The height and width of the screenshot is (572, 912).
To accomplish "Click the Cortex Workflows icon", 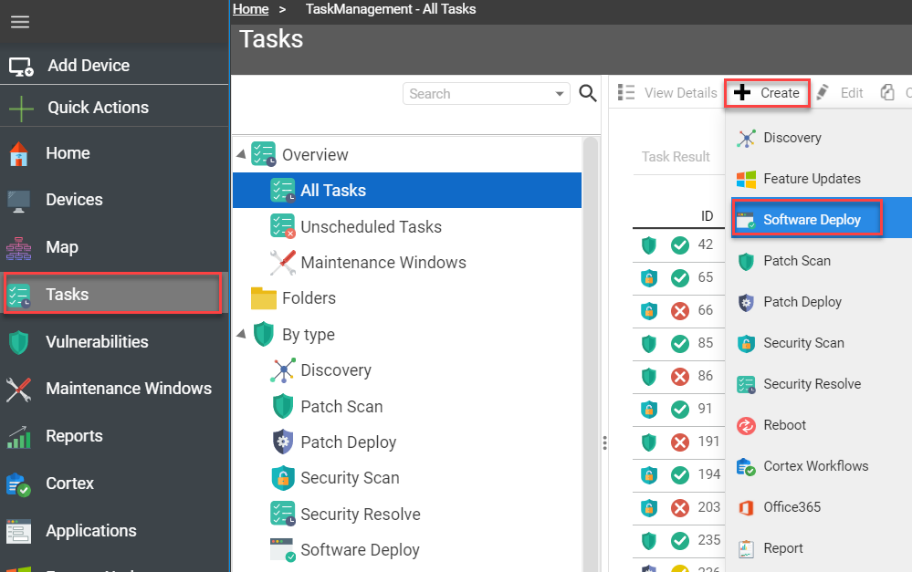I will pos(746,467).
